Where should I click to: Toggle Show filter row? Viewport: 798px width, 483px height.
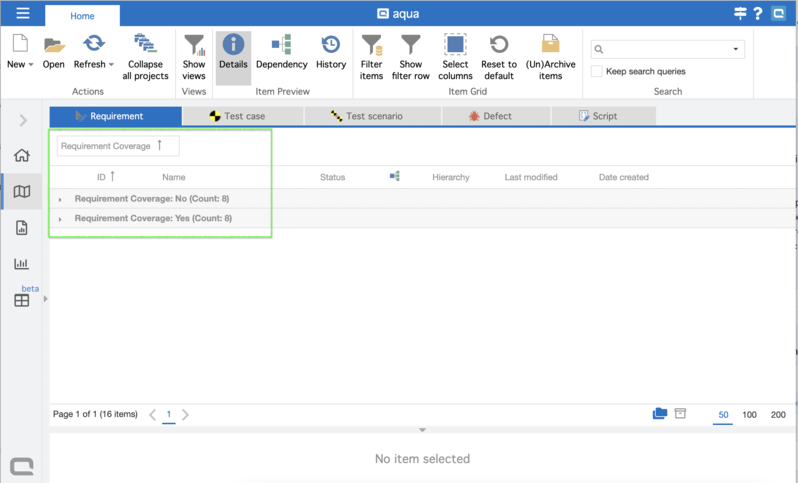click(x=411, y=46)
